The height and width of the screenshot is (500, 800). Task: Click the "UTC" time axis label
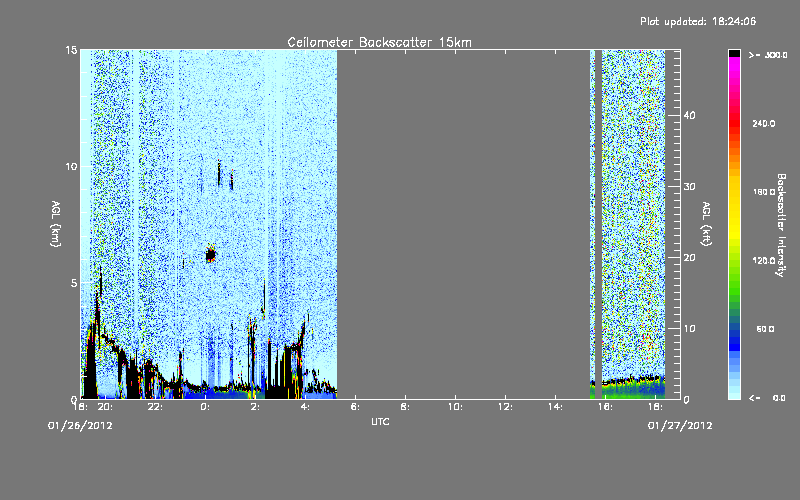click(380, 421)
